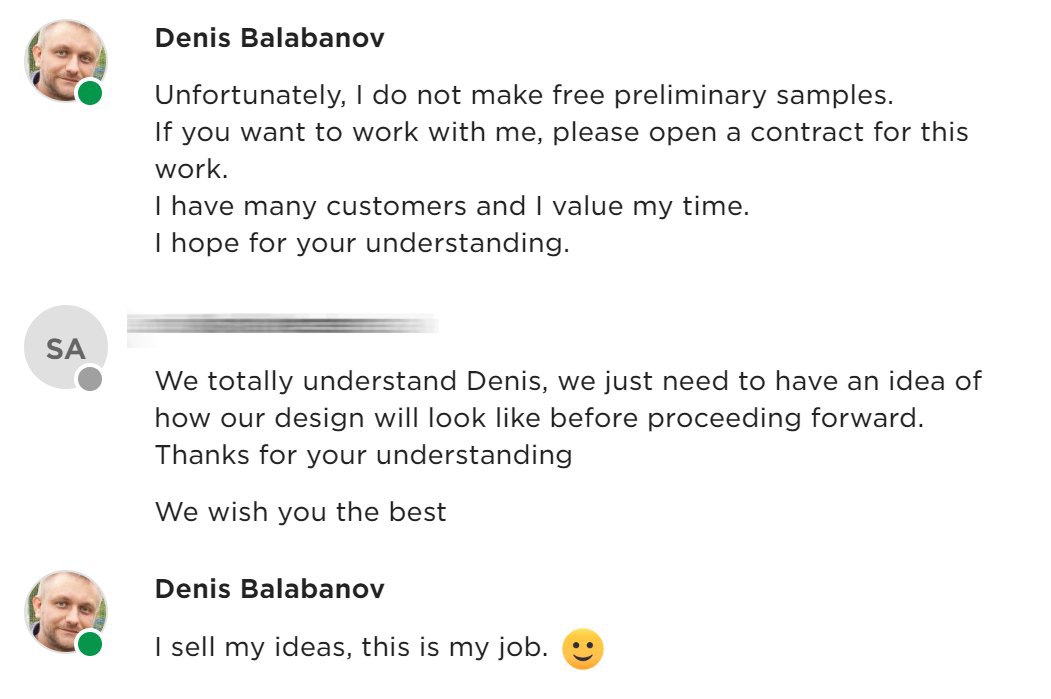Click the gray offline status dot on SA avatar
This screenshot has height=699, width=1051.
click(90, 379)
